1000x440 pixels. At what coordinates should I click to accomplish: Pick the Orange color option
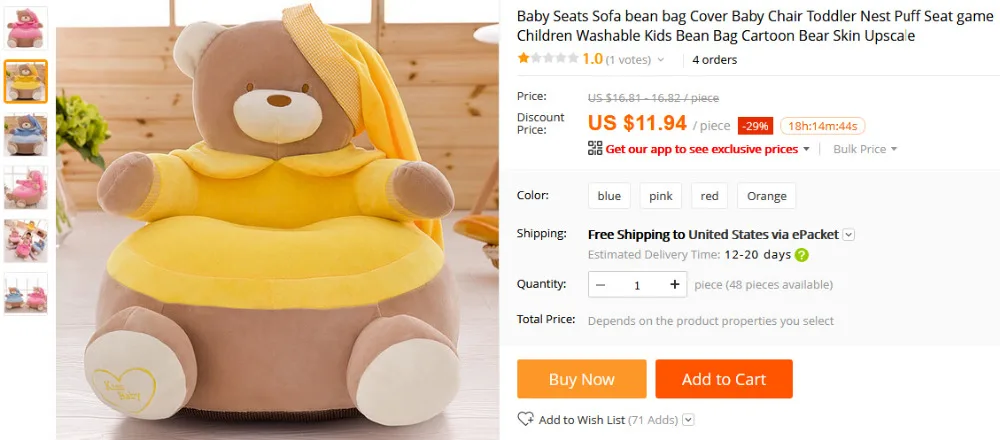click(x=767, y=196)
